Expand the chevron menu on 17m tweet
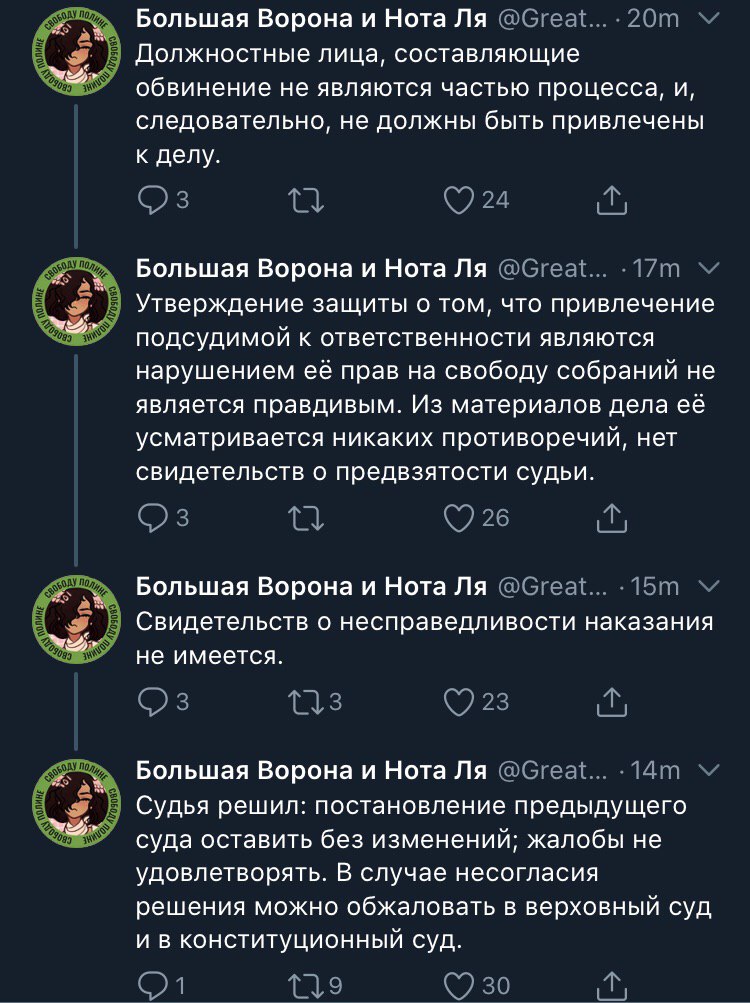The height and width of the screenshot is (1003, 750). pos(707,268)
